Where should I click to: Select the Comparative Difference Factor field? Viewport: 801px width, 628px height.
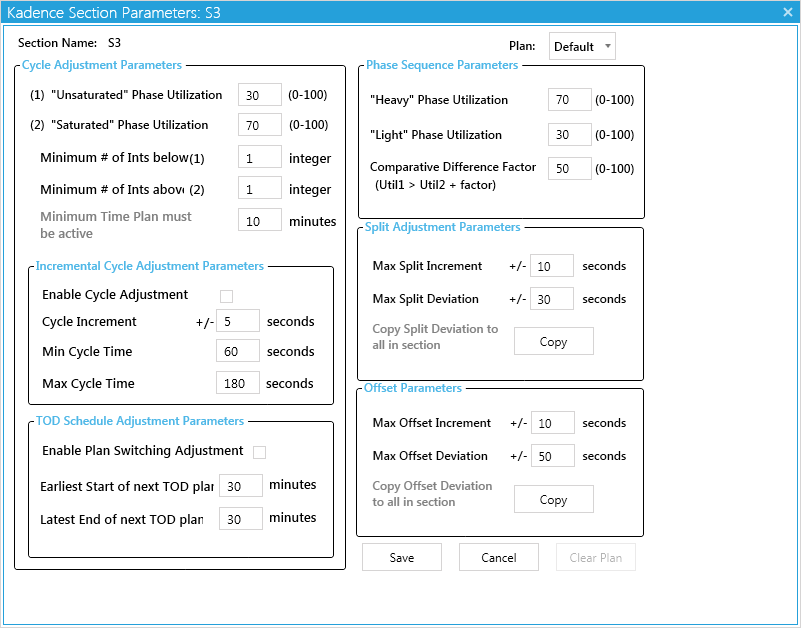pos(569,168)
